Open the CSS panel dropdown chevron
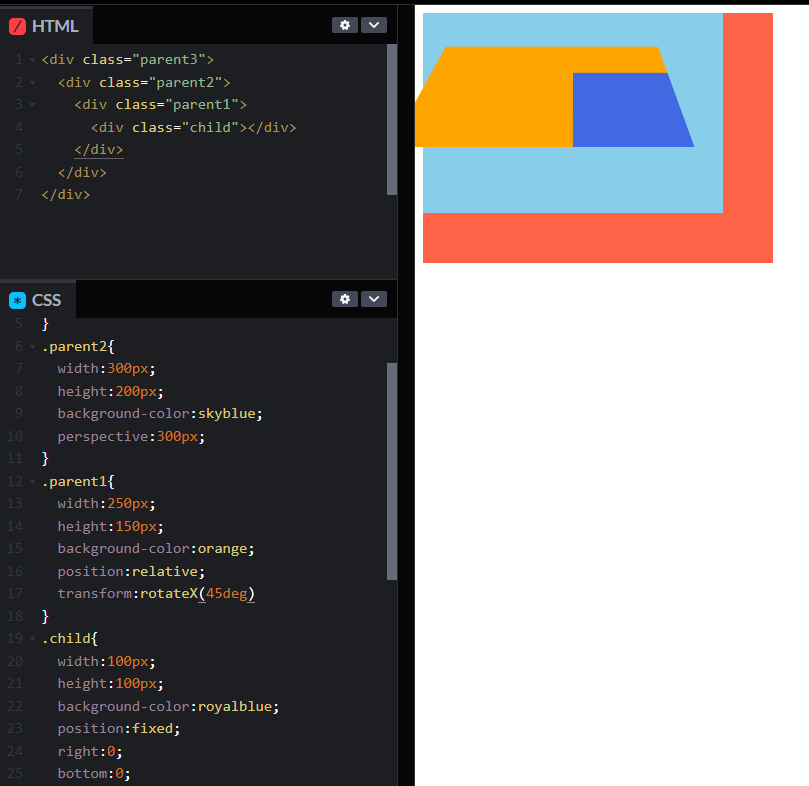This screenshot has width=809, height=786. click(374, 299)
